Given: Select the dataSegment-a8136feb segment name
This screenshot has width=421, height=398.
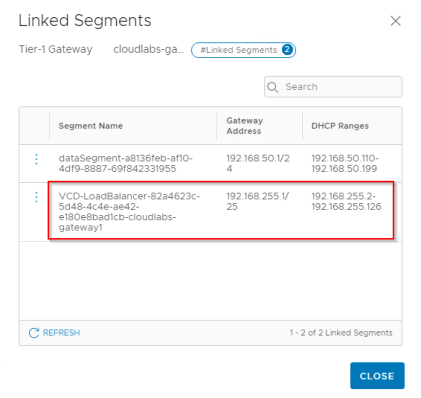Looking at the screenshot, I should [126, 163].
